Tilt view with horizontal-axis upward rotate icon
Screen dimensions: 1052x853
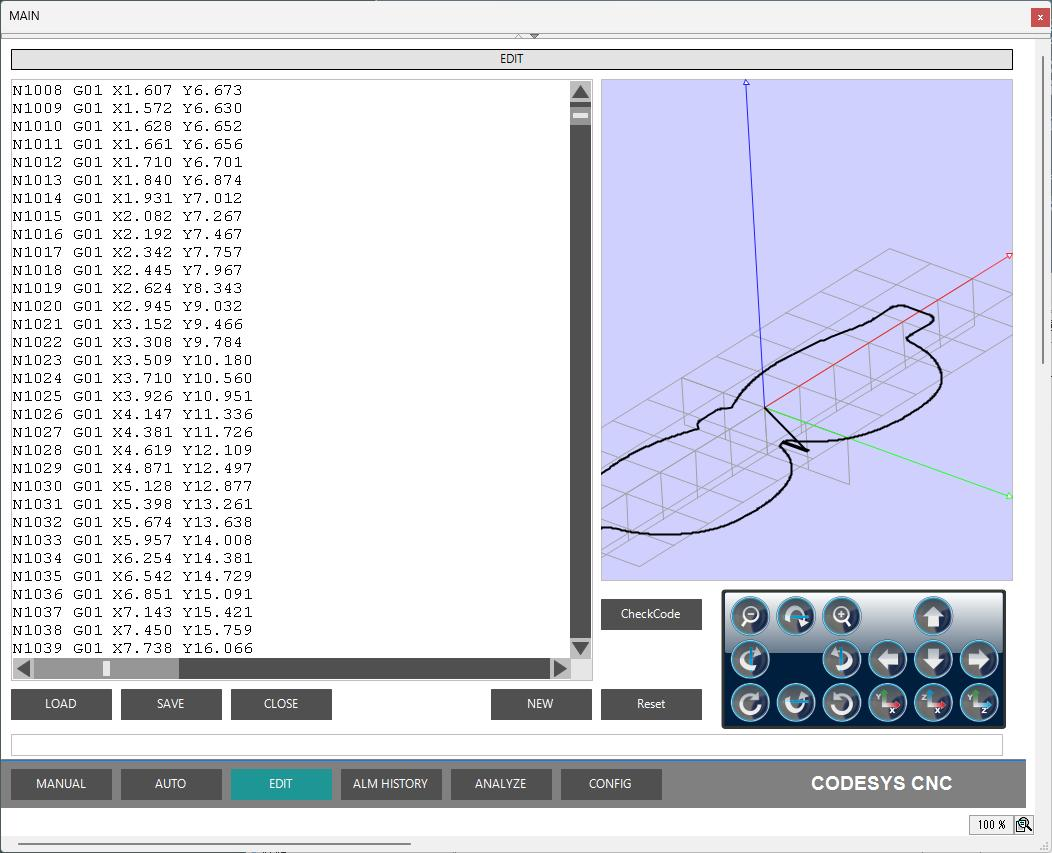click(x=795, y=703)
